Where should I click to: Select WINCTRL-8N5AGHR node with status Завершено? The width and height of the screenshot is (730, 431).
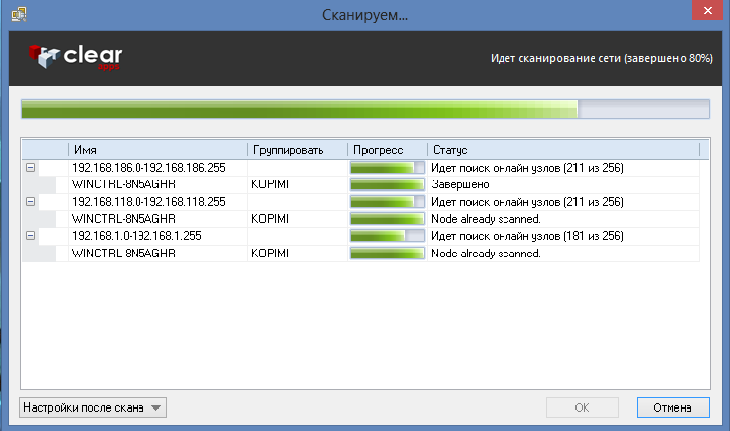[361, 184]
